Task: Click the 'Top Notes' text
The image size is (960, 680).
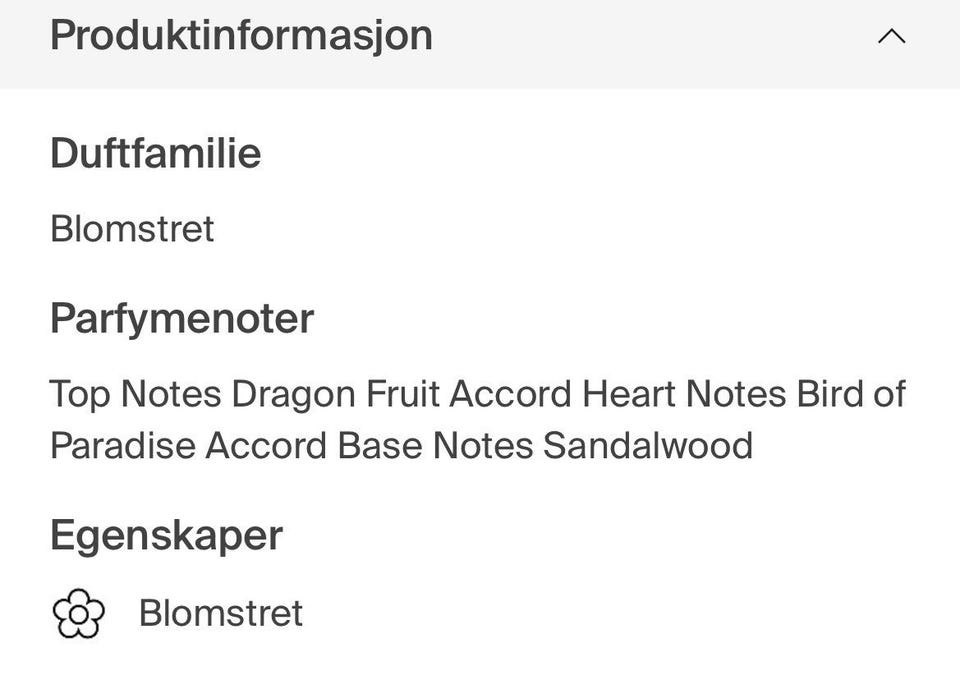Action: (135, 394)
